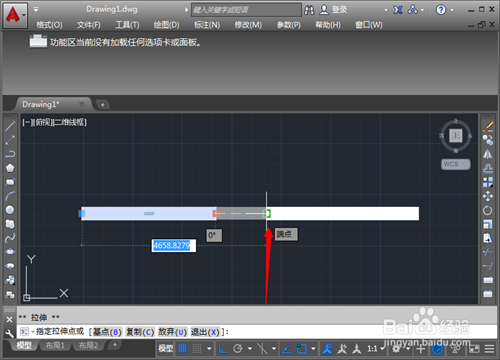Select the Insert Block tool
The width and height of the screenshot is (500, 360).
click(10, 280)
